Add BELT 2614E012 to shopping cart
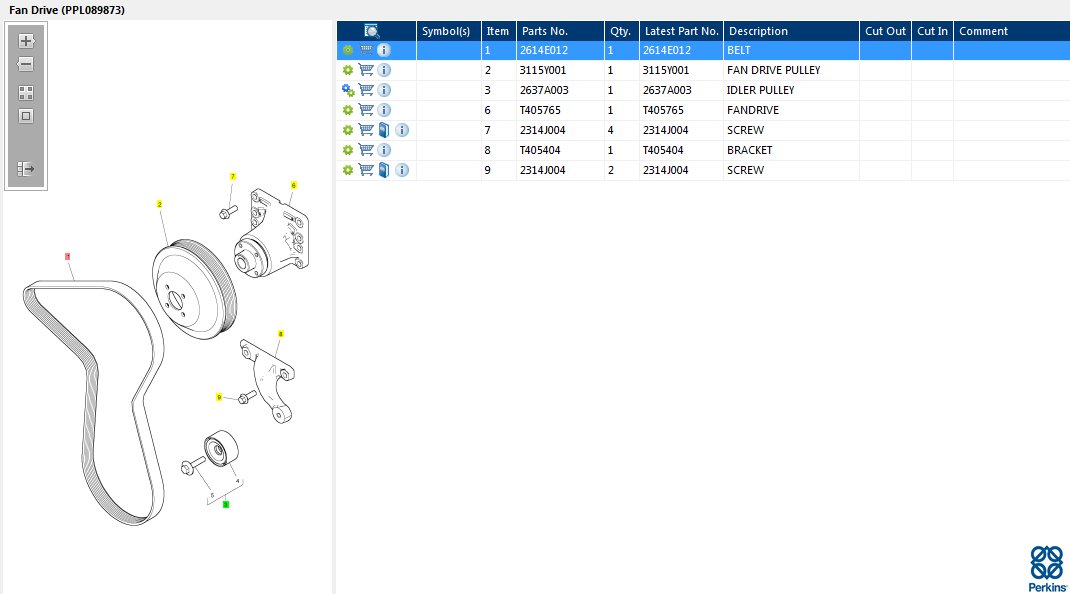The height and width of the screenshot is (594, 1070). (x=366, y=50)
